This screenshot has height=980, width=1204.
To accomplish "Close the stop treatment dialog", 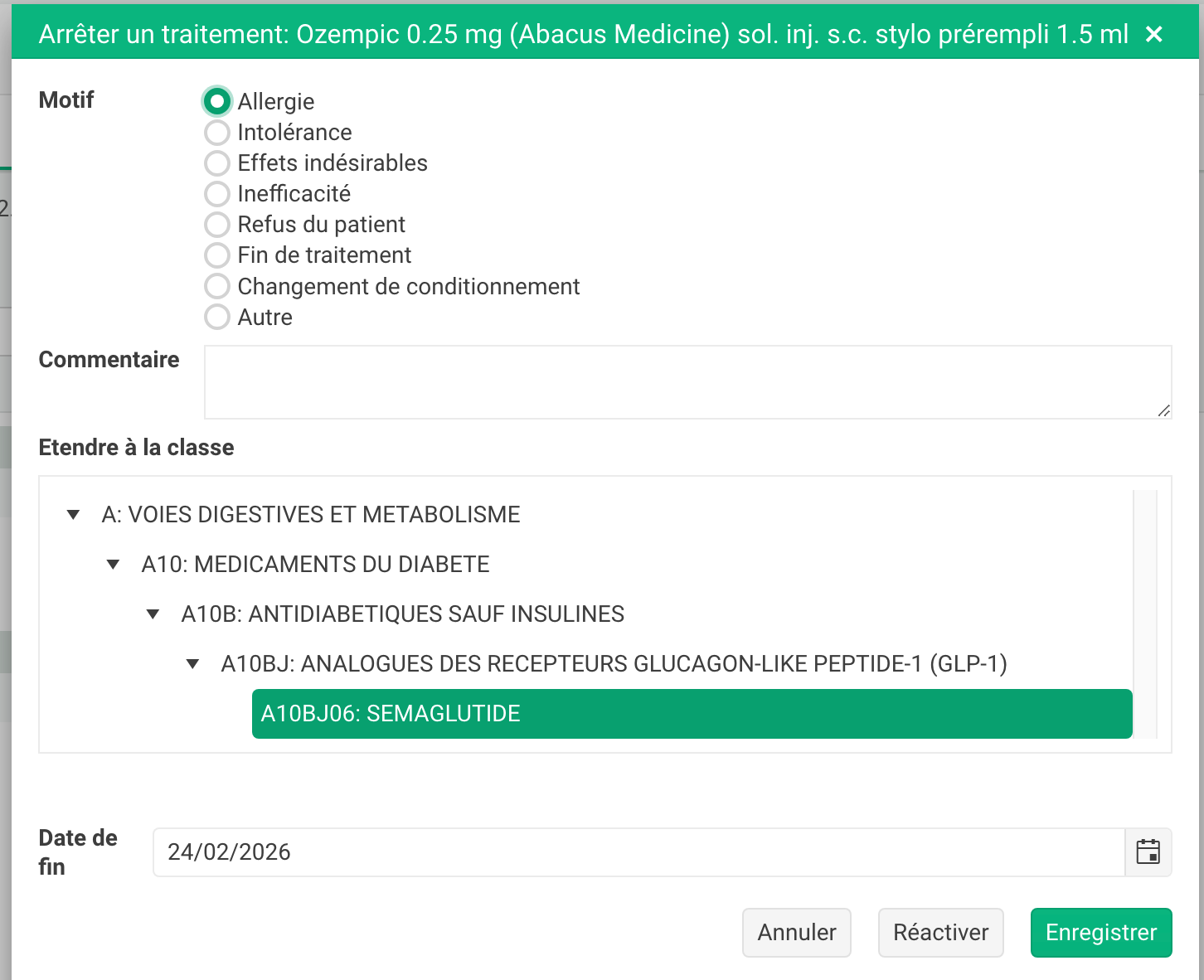I will pos(1153,34).
